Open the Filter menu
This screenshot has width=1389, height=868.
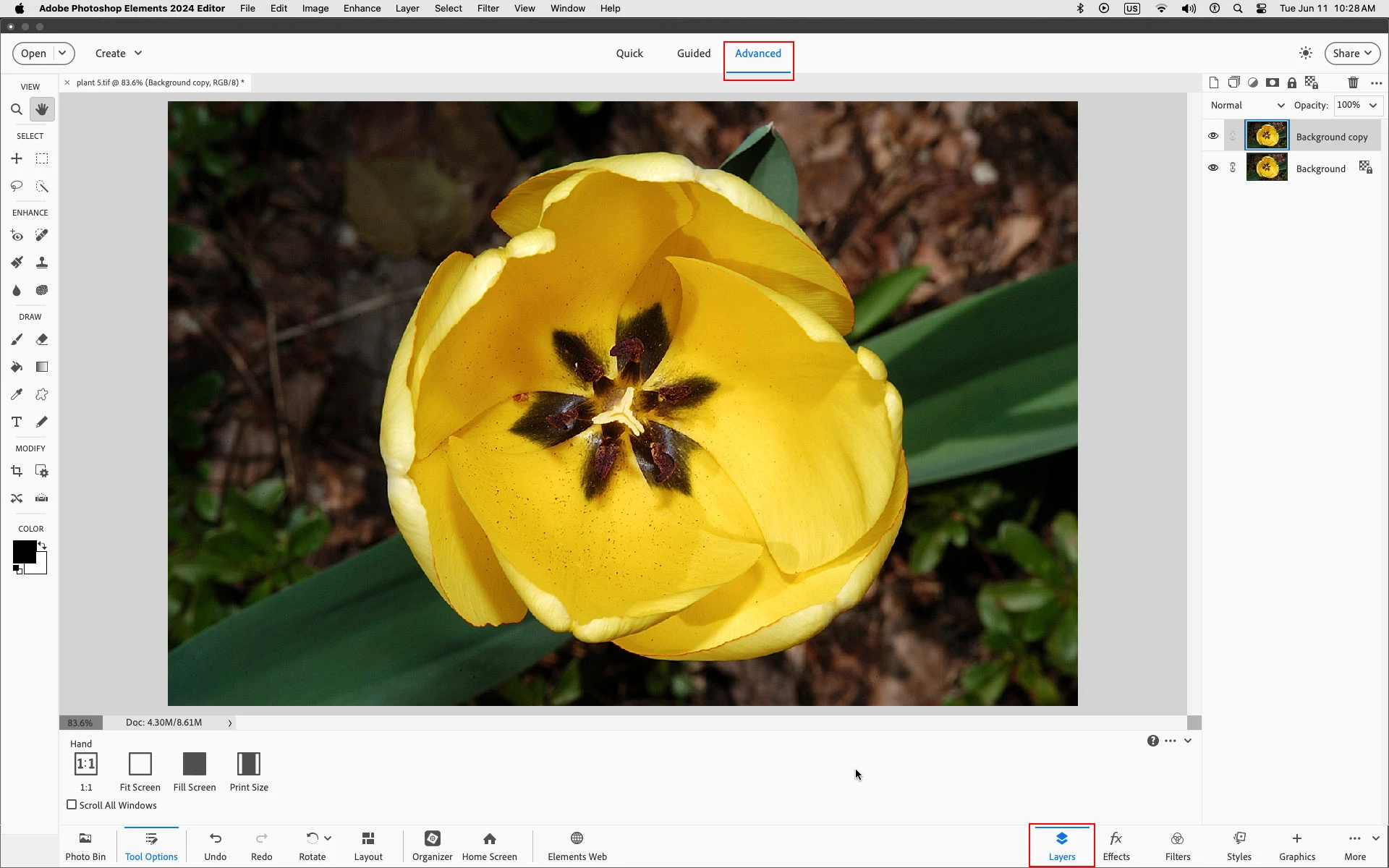click(x=488, y=9)
